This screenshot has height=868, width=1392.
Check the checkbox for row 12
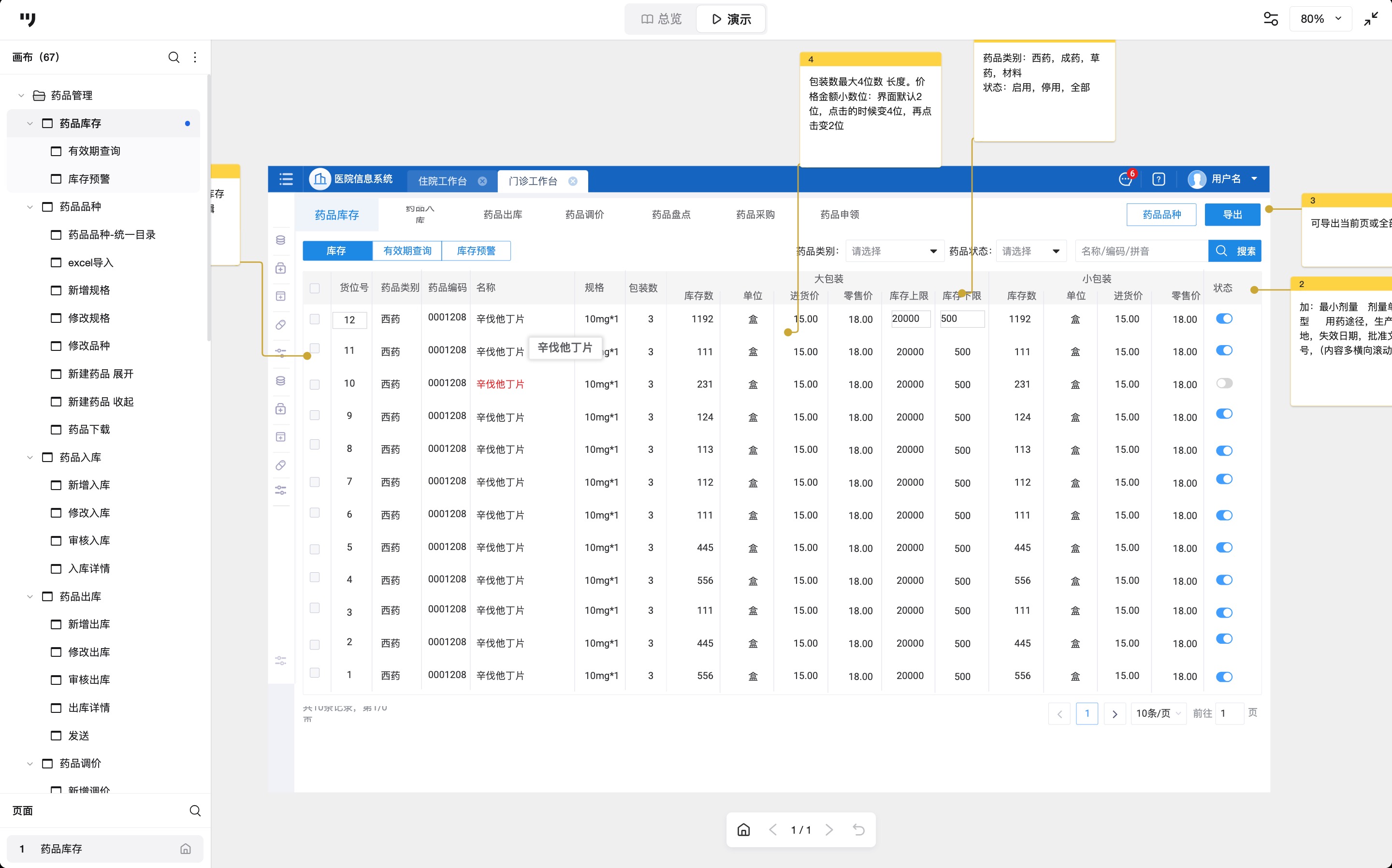[x=315, y=318]
